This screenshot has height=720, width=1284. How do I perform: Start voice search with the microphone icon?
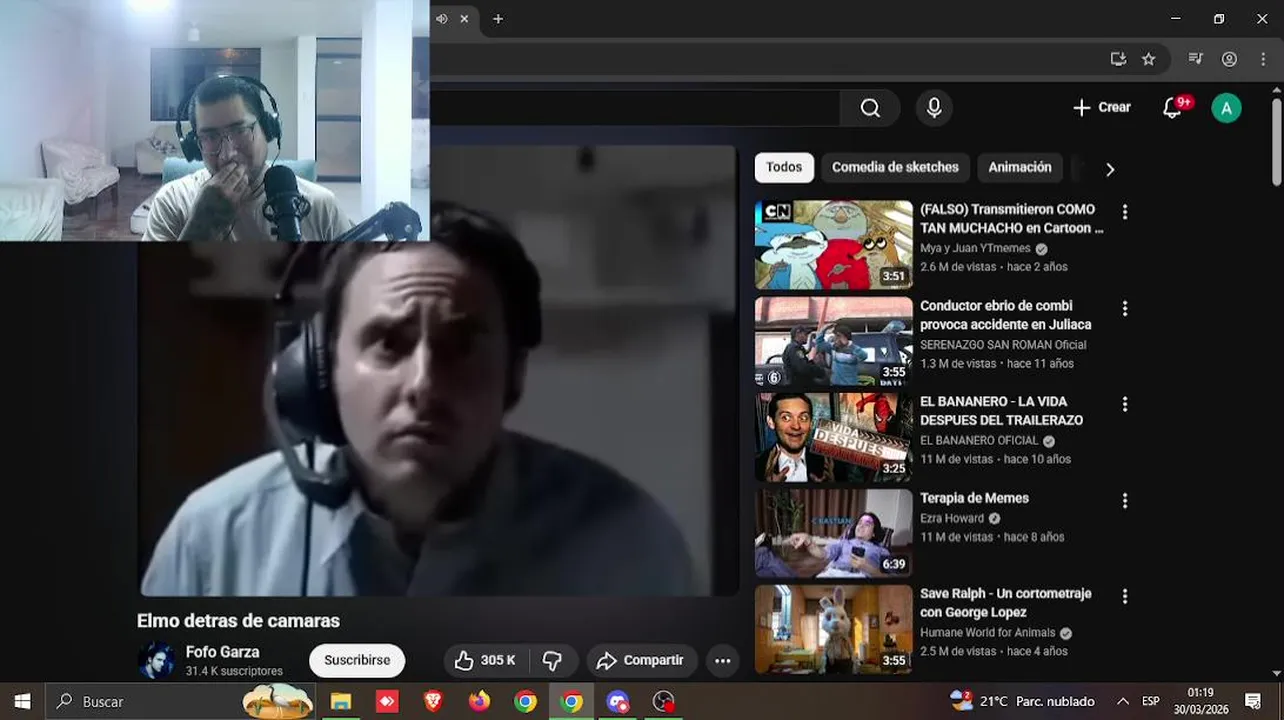[x=934, y=108]
